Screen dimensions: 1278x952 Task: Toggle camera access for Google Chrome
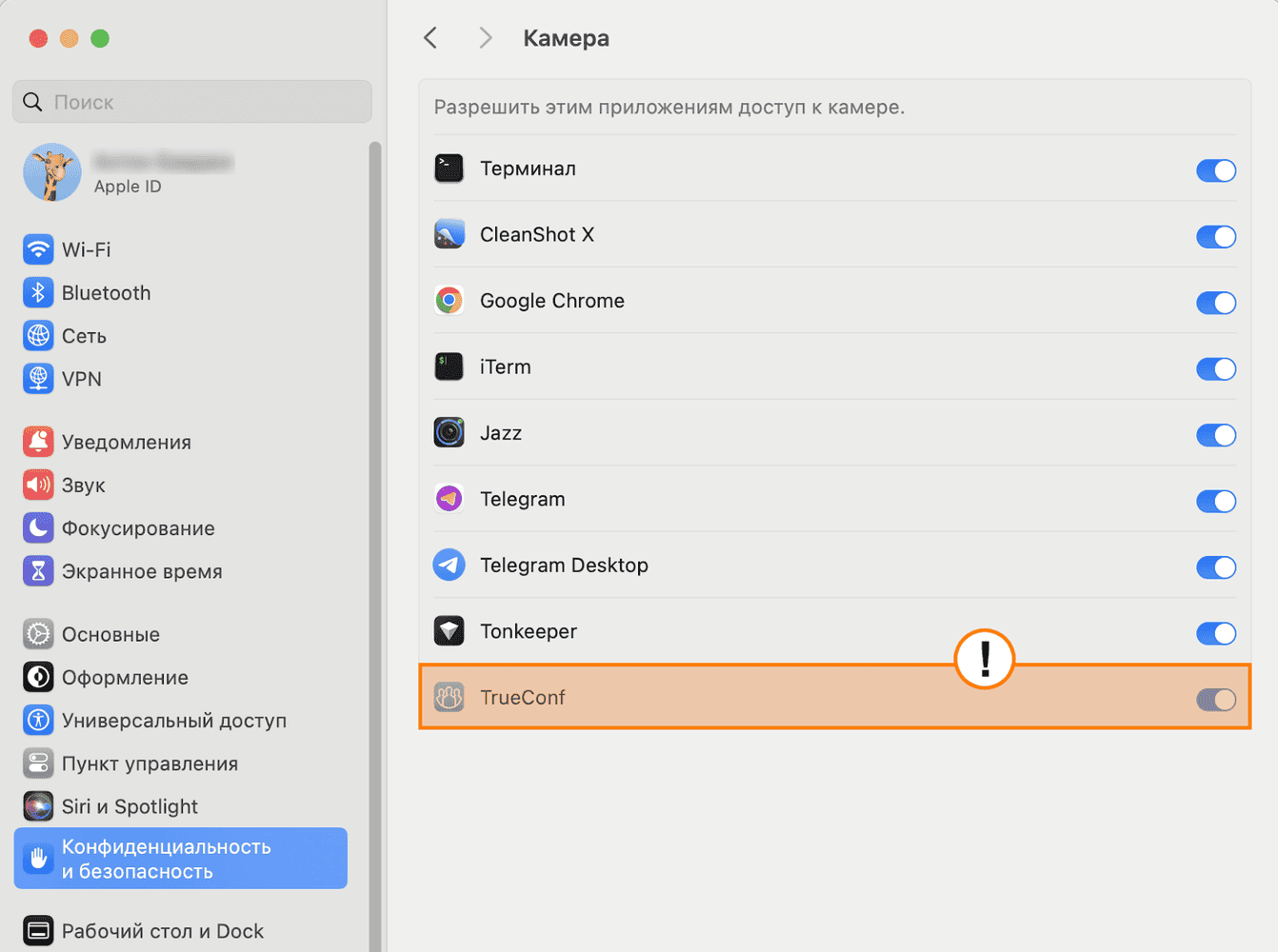coord(1216,303)
